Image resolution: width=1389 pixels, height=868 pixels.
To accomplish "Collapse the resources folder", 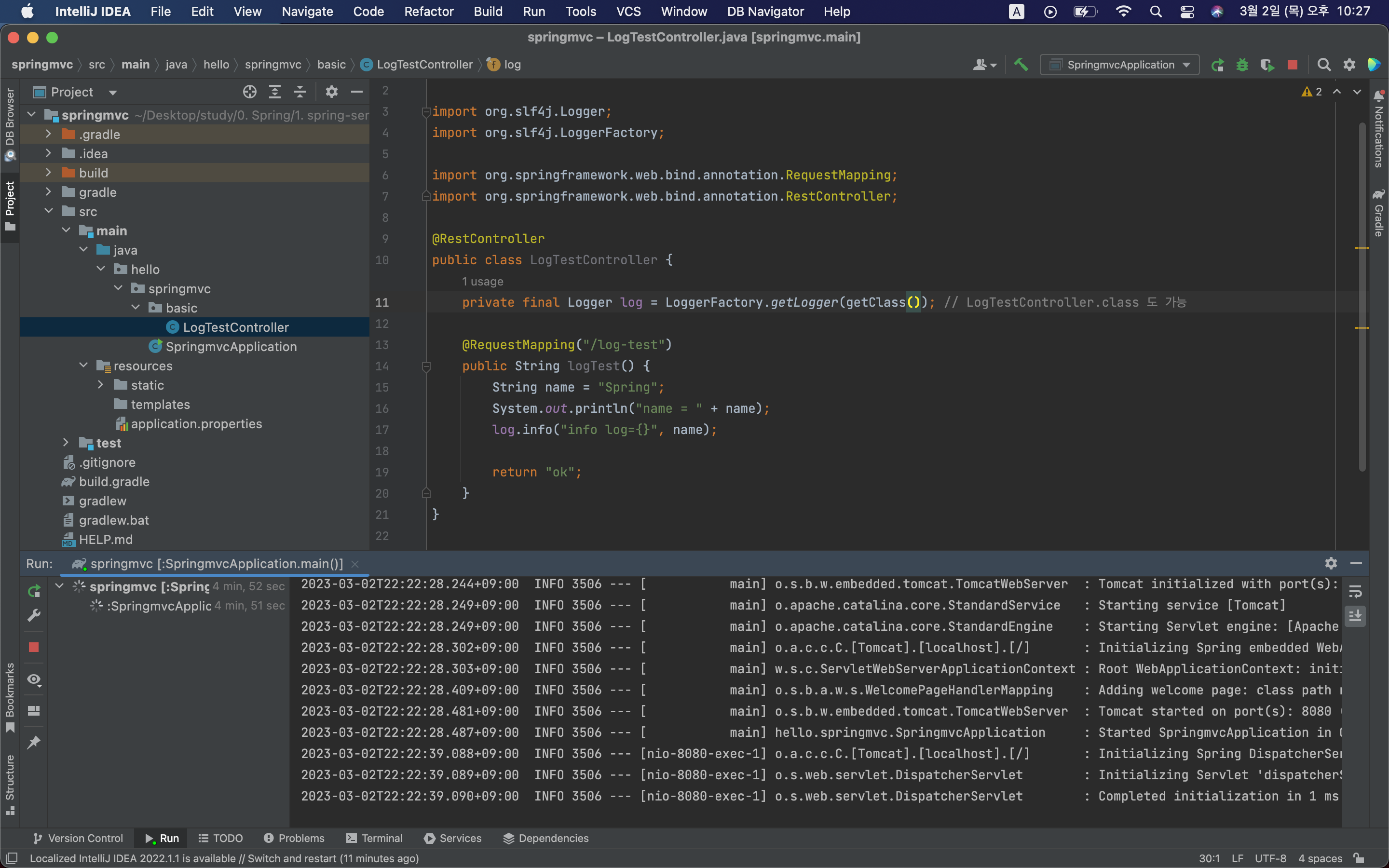I will click(x=83, y=365).
